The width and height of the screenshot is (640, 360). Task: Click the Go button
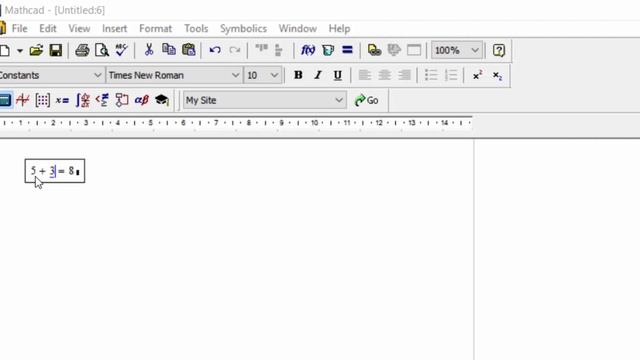pyautogui.click(x=367, y=100)
